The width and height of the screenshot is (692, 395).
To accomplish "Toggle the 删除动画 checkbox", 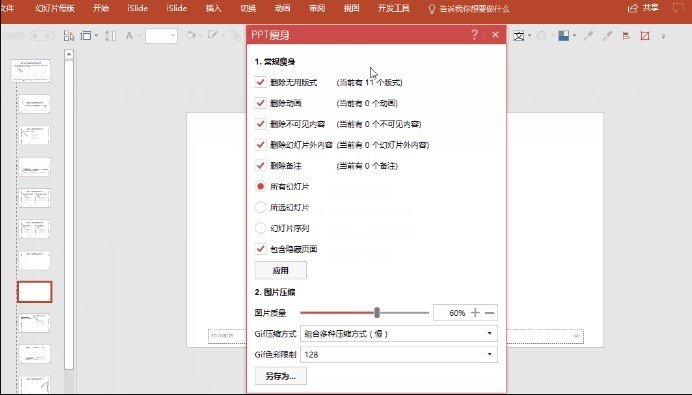I will pos(260,103).
